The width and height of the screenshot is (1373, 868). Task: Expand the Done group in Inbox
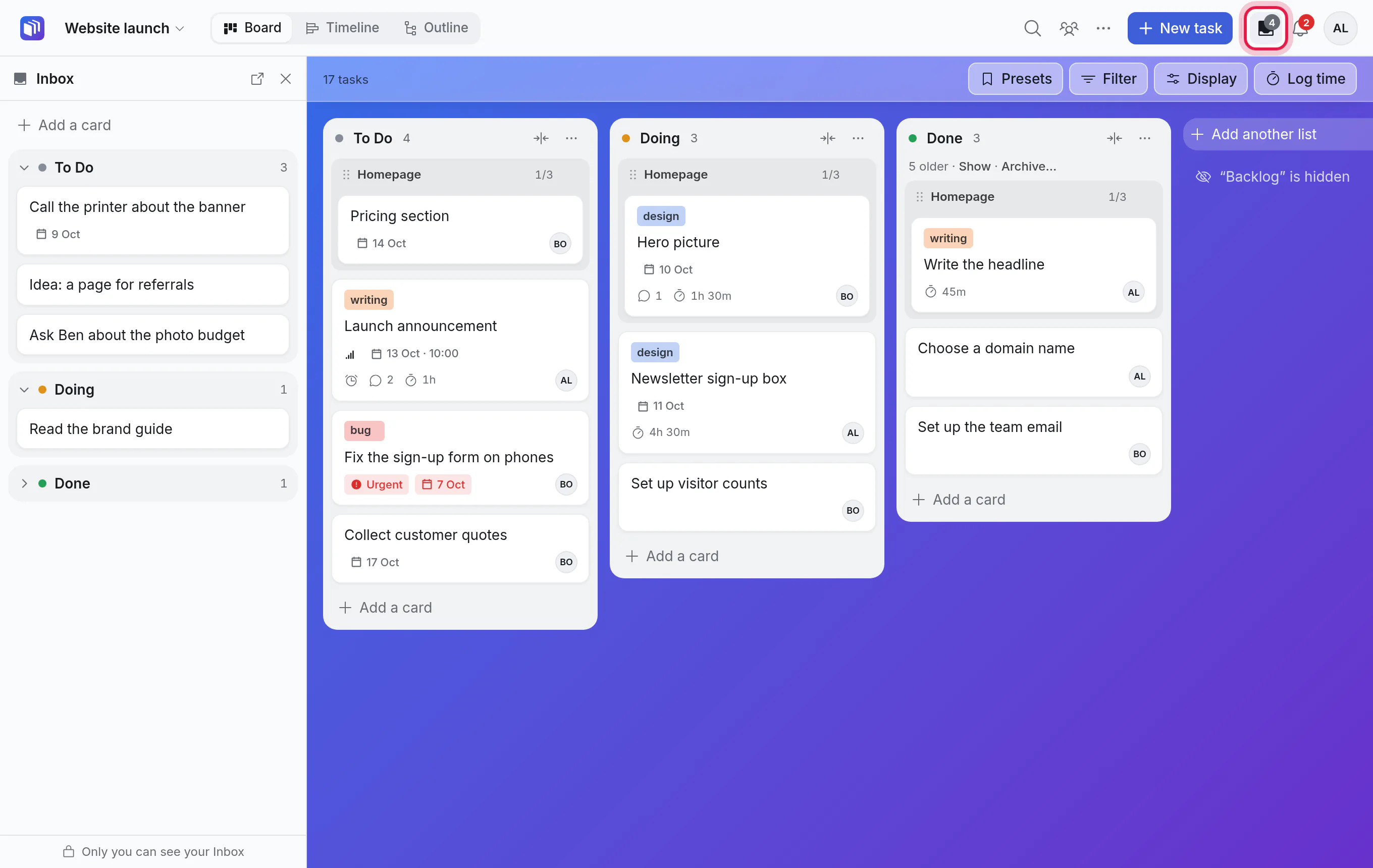click(24, 483)
